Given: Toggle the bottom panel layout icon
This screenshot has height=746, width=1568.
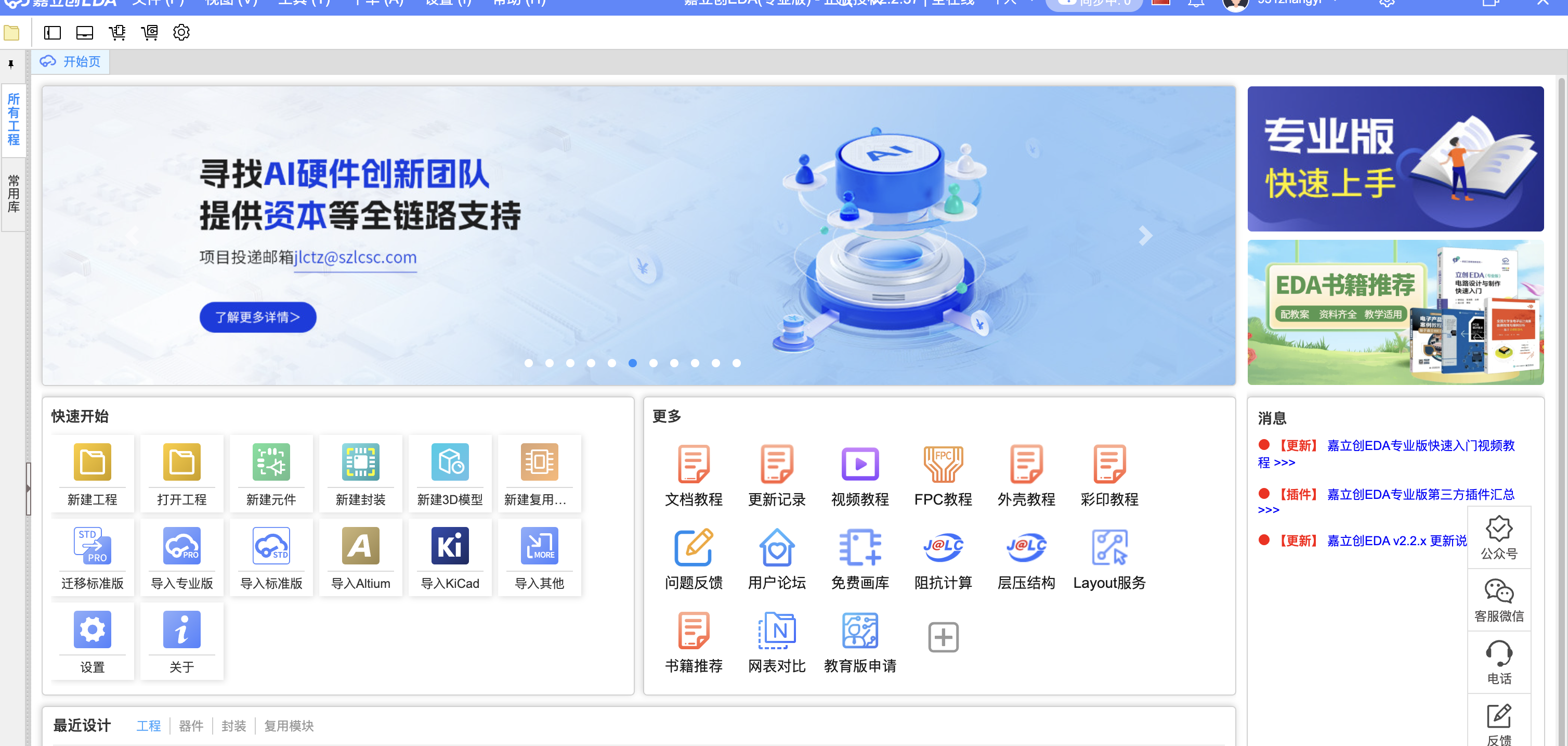Looking at the screenshot, I should (x=85, y=32).
